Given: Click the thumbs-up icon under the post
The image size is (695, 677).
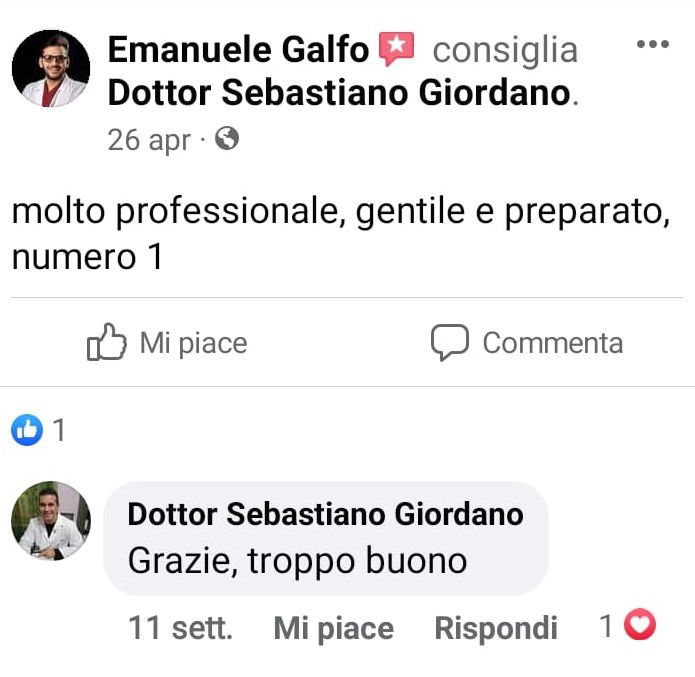Looking at the screenshot, I should (x=107, y=343).
